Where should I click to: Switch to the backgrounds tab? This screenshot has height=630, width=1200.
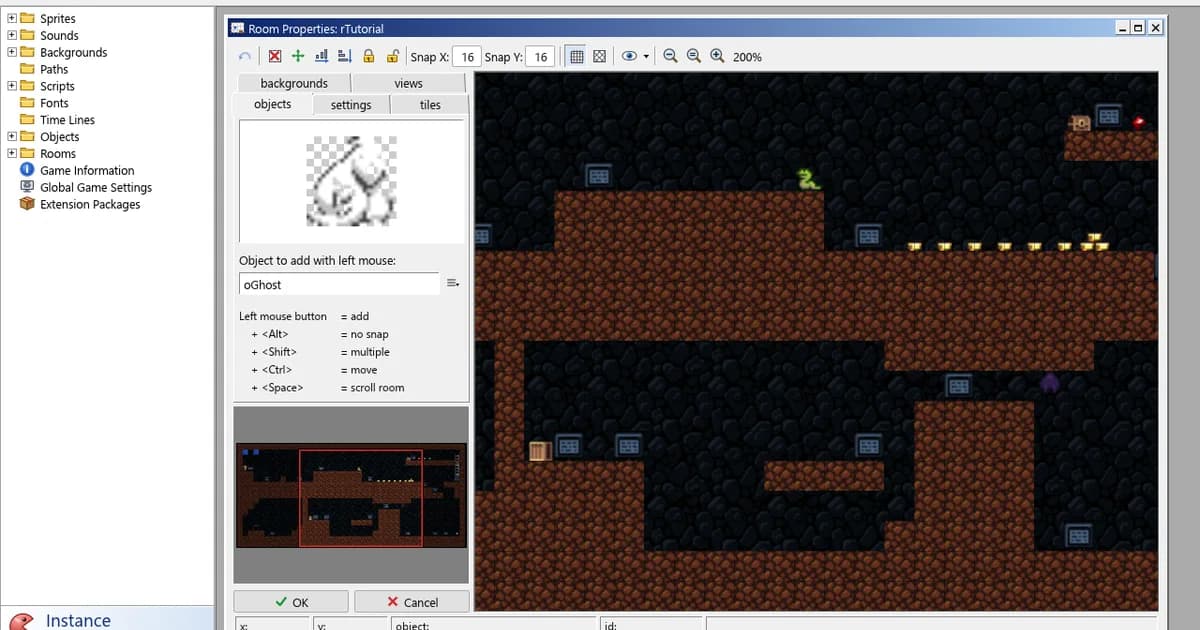tap(294, 83)
